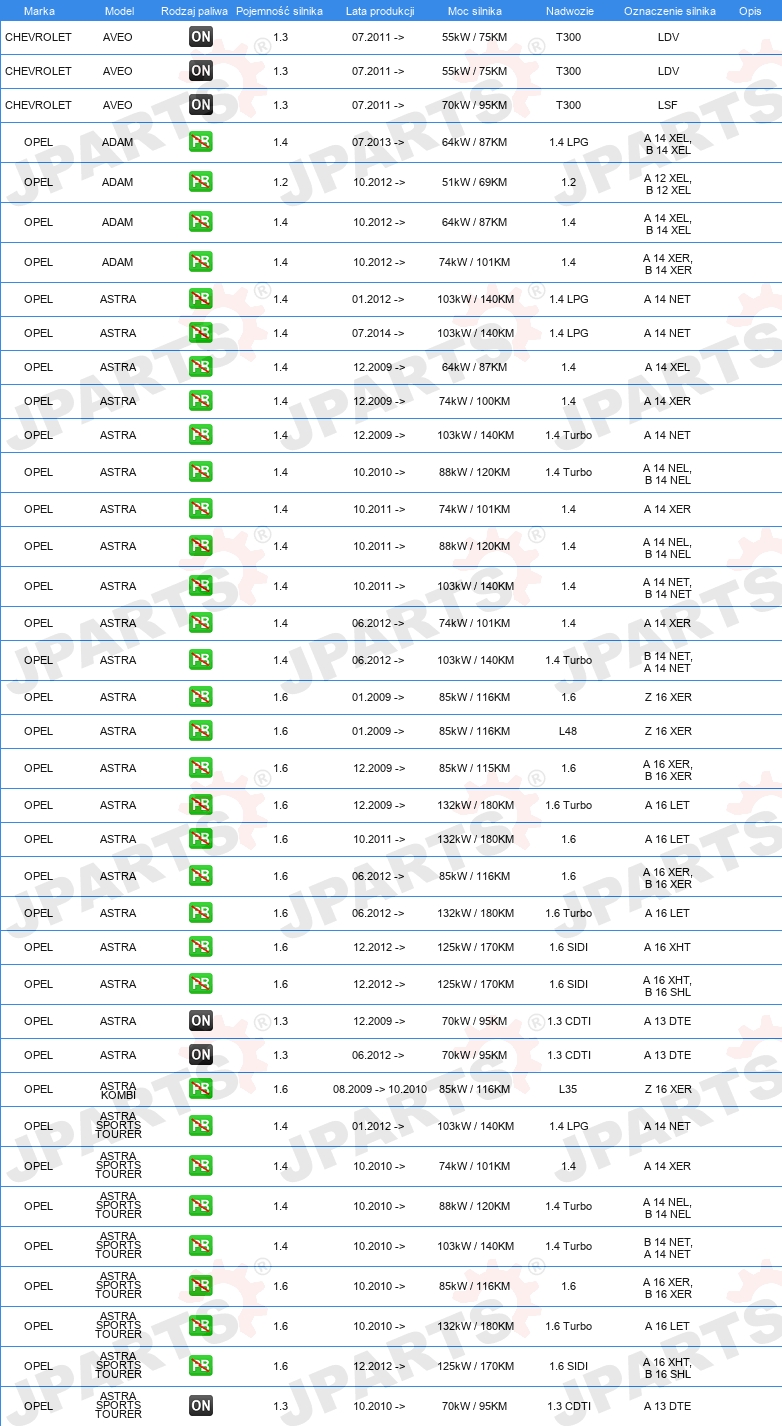782x1426 pixels.
Task: Click the 08.2009 -> 10.2010 date cell
Action: 379,1089
